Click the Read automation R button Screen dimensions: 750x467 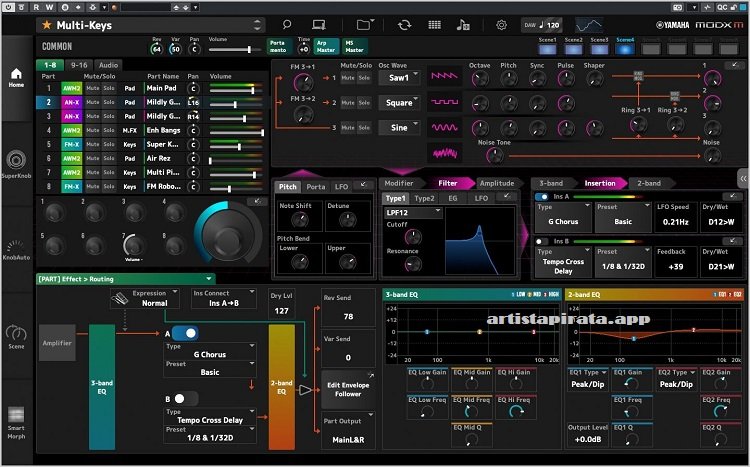pos(37,7)
